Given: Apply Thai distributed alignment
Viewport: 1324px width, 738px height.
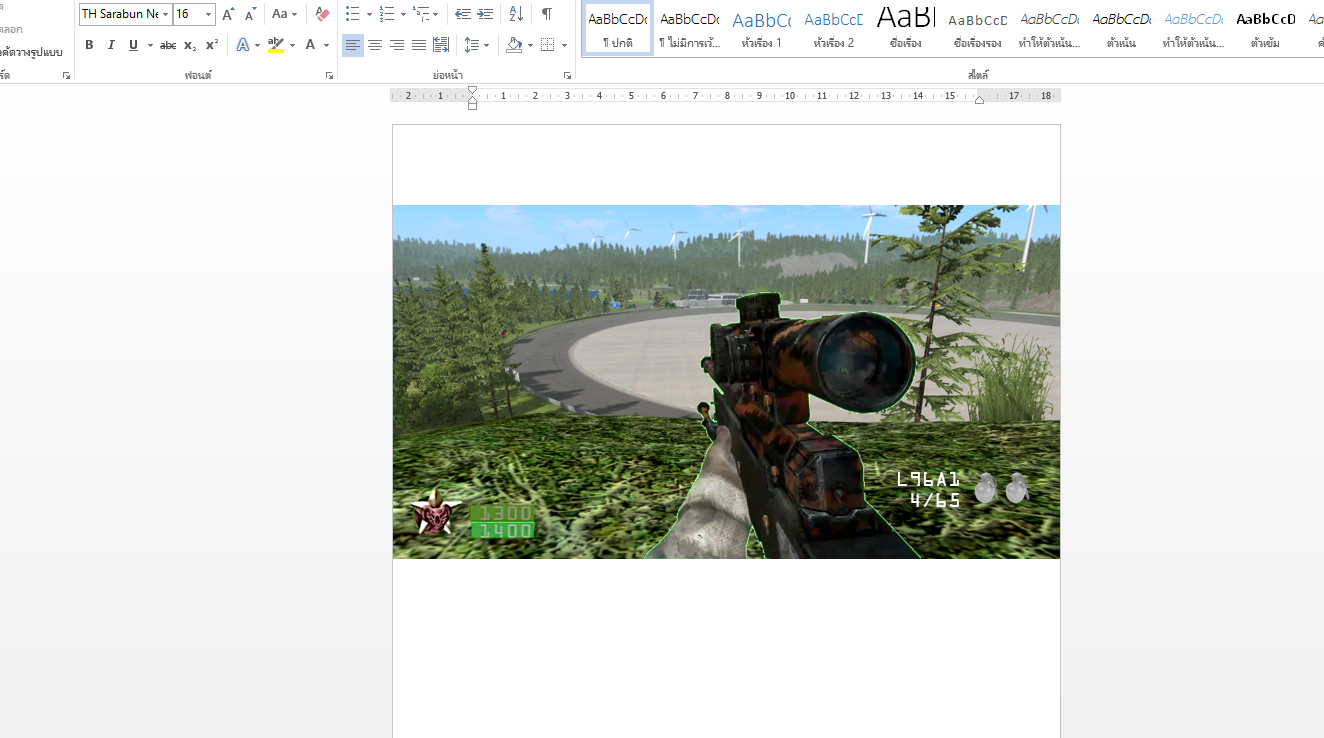Looking at the screenshot, I should [441, 45].
